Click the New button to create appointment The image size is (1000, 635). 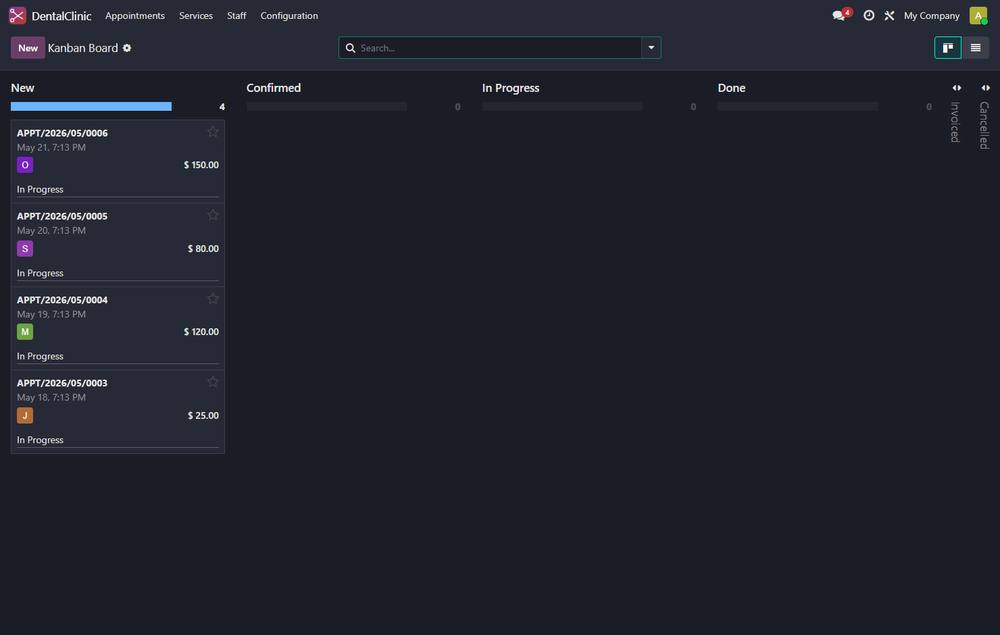point(27,48)
